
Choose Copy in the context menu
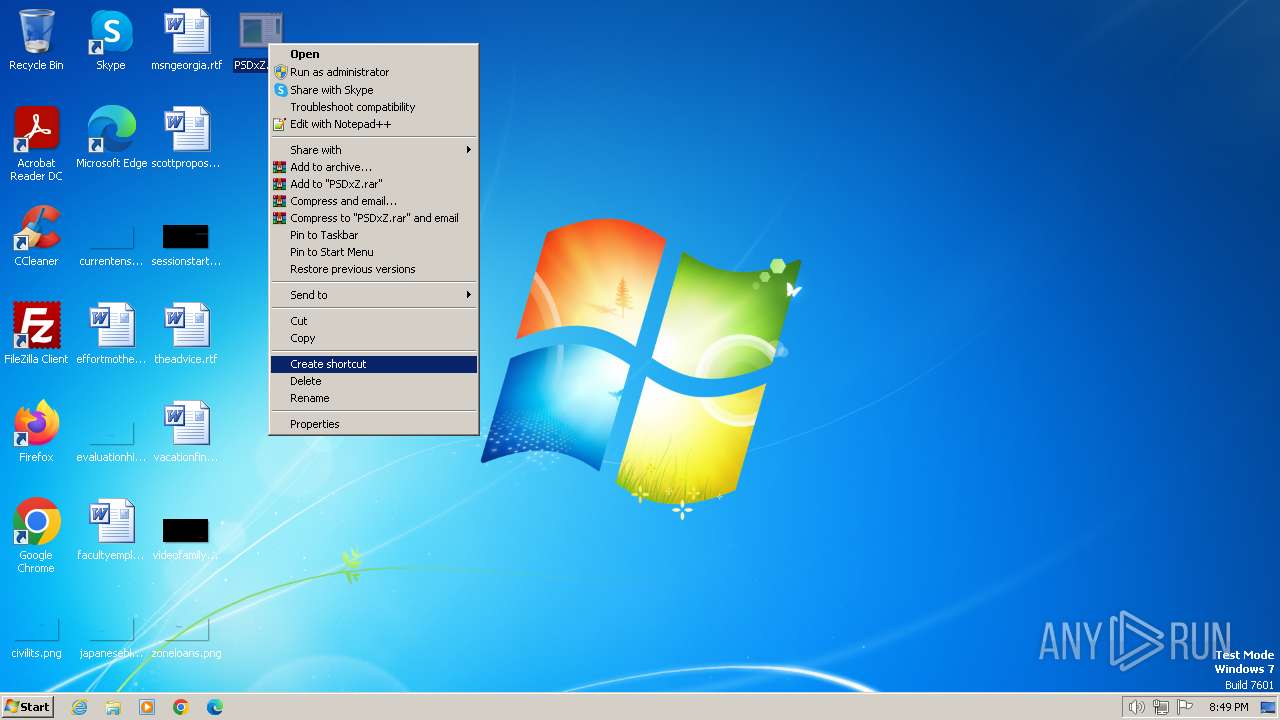click(374, 338)
